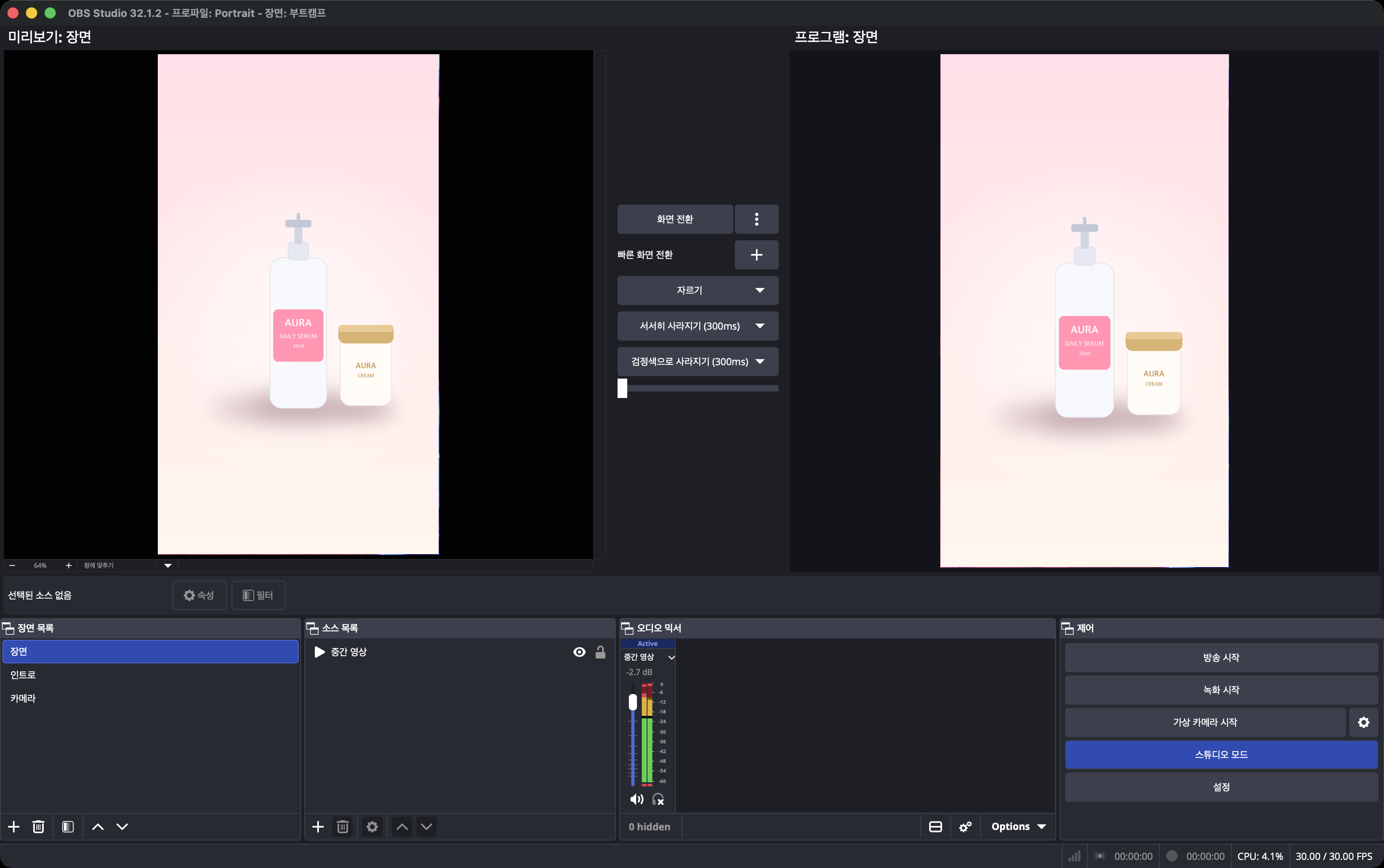Open audio mixer layout toggle icon
Screen dimensions: 1384x868
pyautogui.click(x=936, y=827)
